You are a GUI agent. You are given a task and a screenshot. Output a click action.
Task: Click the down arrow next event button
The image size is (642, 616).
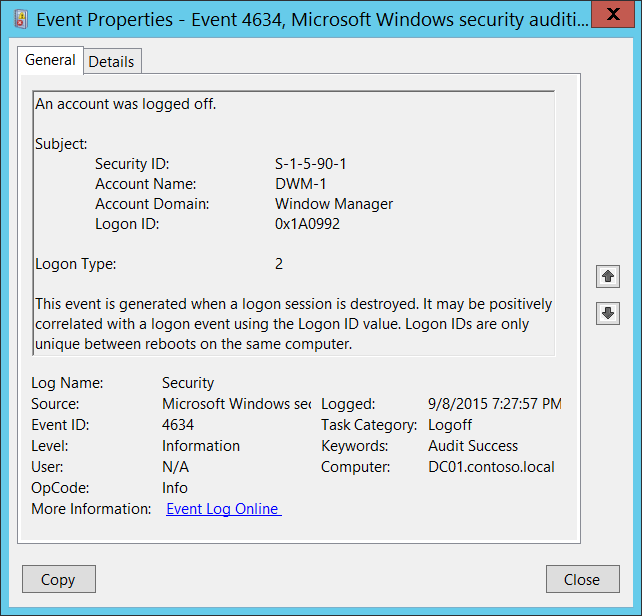pyautogui.click(x=607, y=313)
